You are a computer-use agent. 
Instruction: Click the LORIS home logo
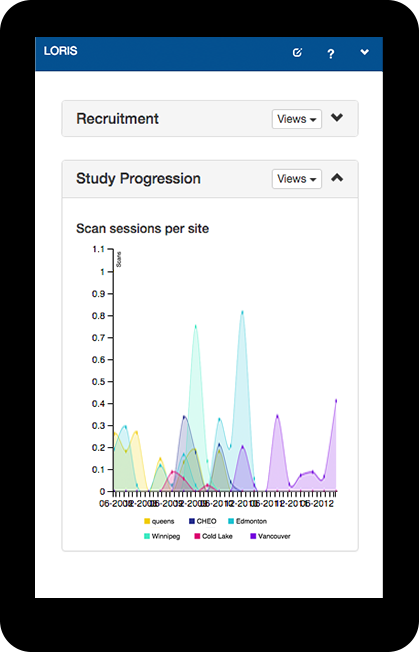click(x=61, y=51)
